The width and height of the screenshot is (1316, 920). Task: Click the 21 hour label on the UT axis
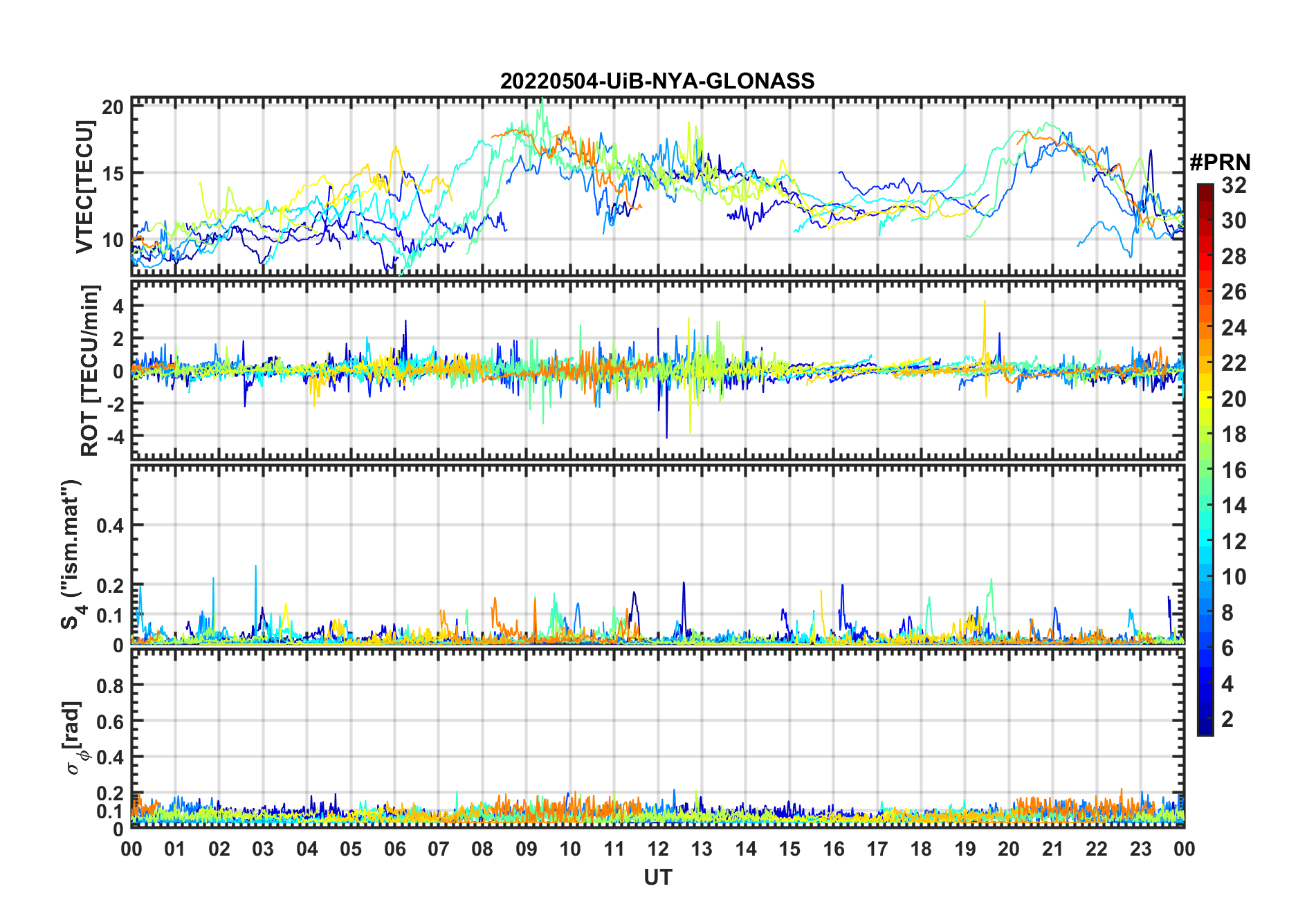click(1053, 849)
